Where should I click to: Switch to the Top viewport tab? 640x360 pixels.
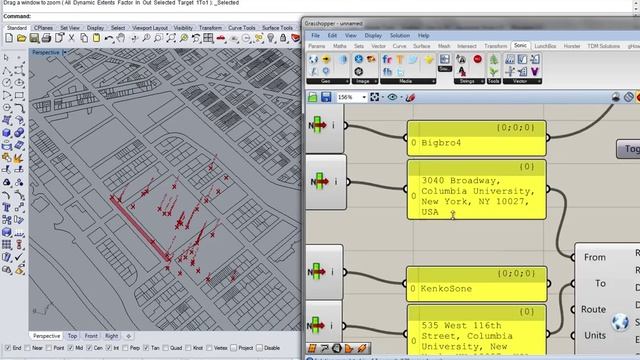[x=72, y=336]
